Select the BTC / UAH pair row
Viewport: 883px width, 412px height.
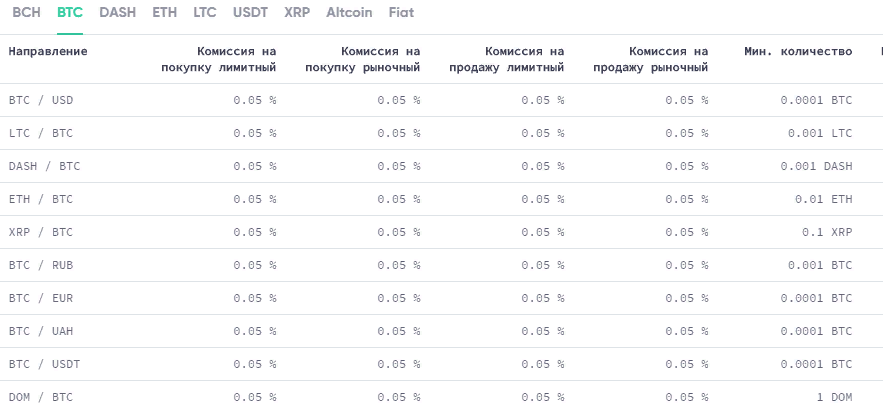pos(442,331)
